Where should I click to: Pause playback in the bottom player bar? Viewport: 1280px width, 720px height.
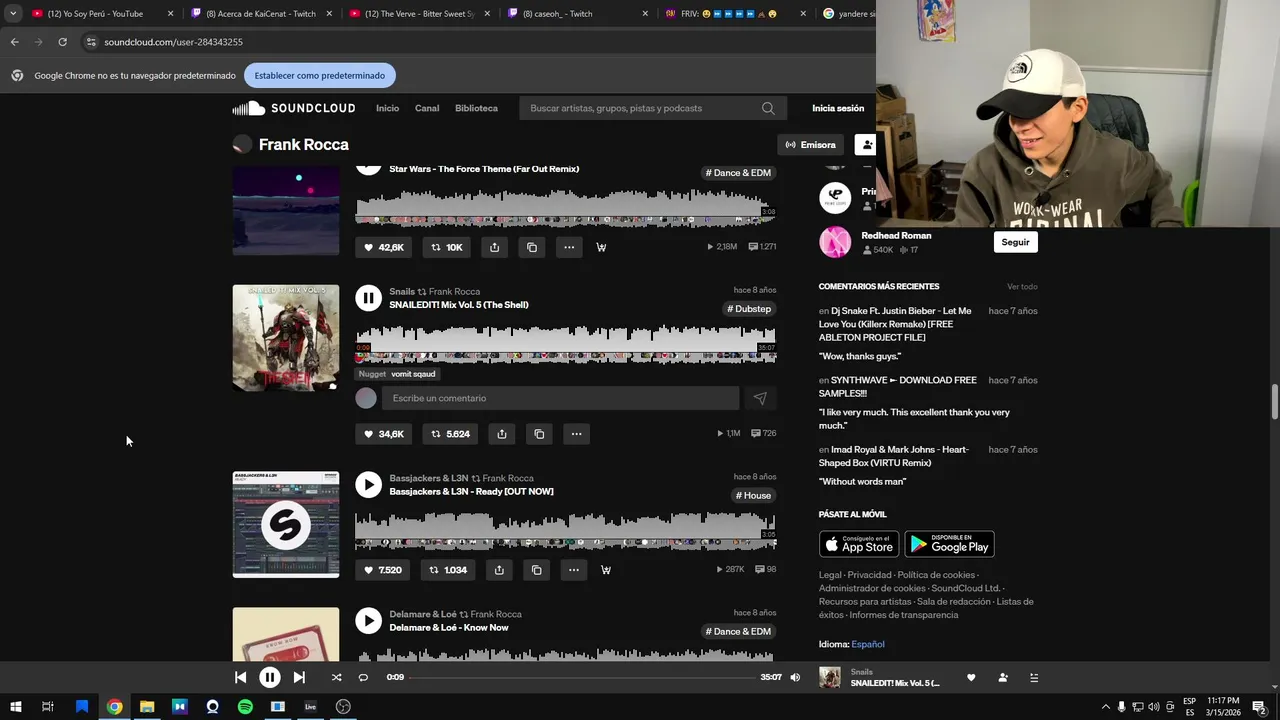pos(270,677)
